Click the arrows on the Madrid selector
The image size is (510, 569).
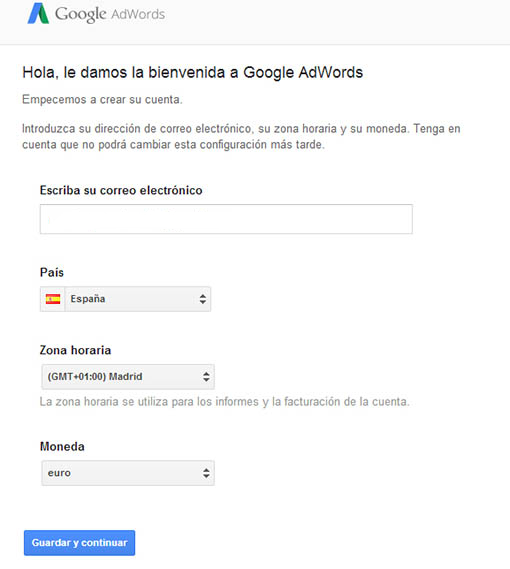[206, 377]
